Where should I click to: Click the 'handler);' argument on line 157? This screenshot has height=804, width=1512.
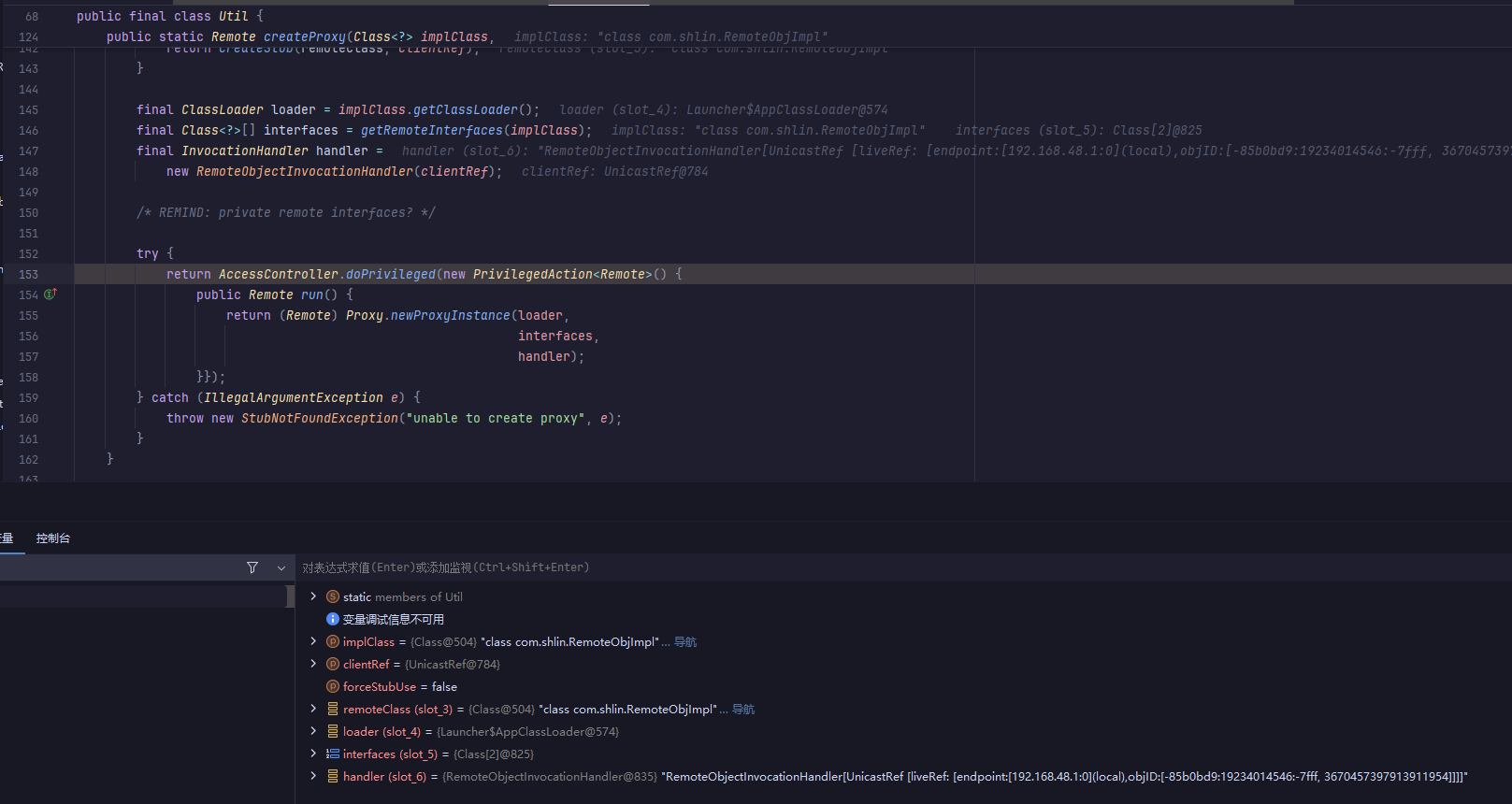(552, 356)
